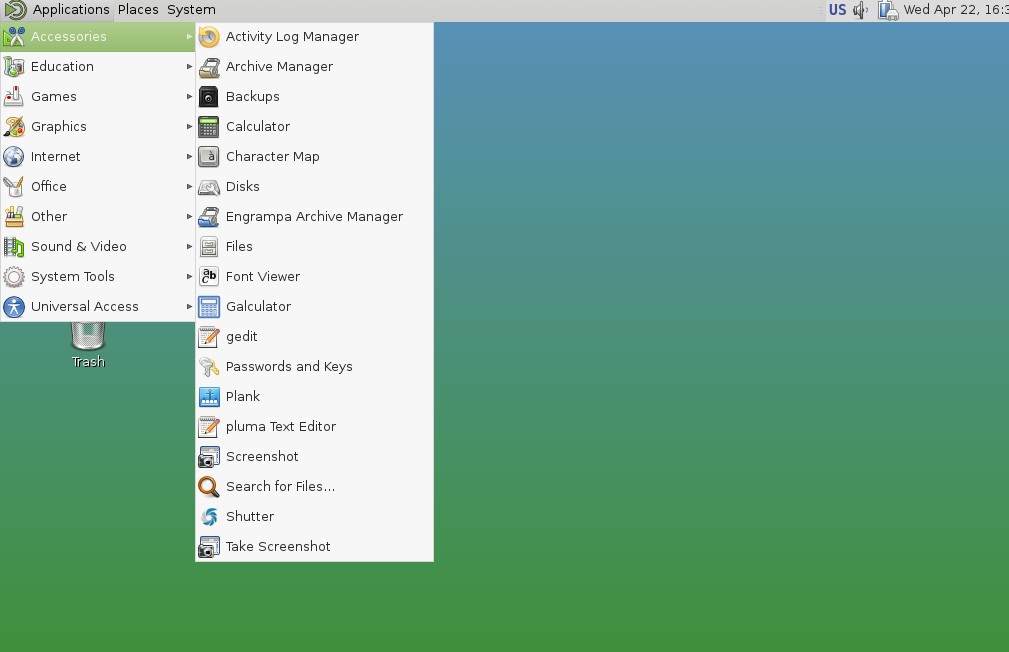The width and height of the screenshot is (1009, 652).
Task: Expand the Games submenu arrow
Action: click(x=189, y=97)
